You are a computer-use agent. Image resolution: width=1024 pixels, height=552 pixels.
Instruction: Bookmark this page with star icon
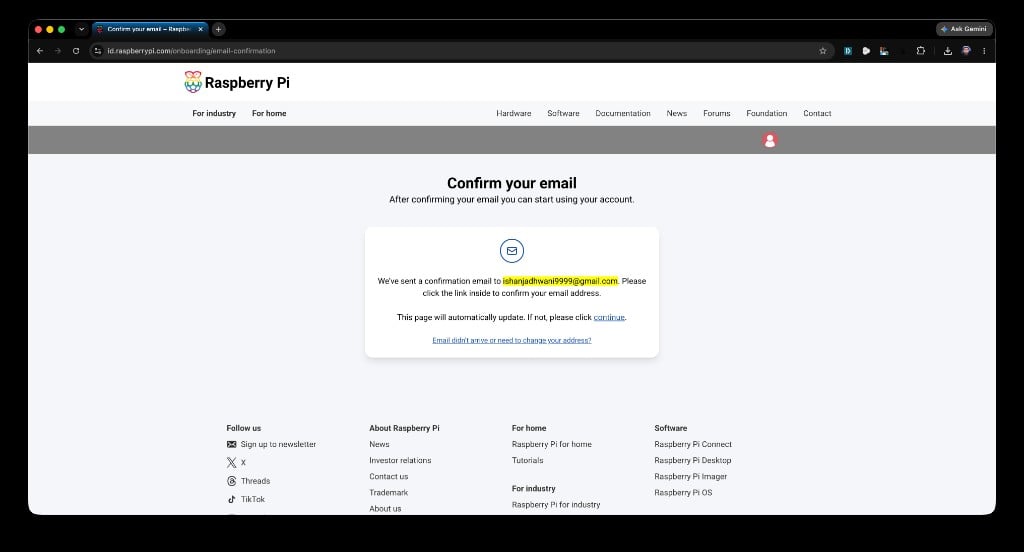(823, 51)
